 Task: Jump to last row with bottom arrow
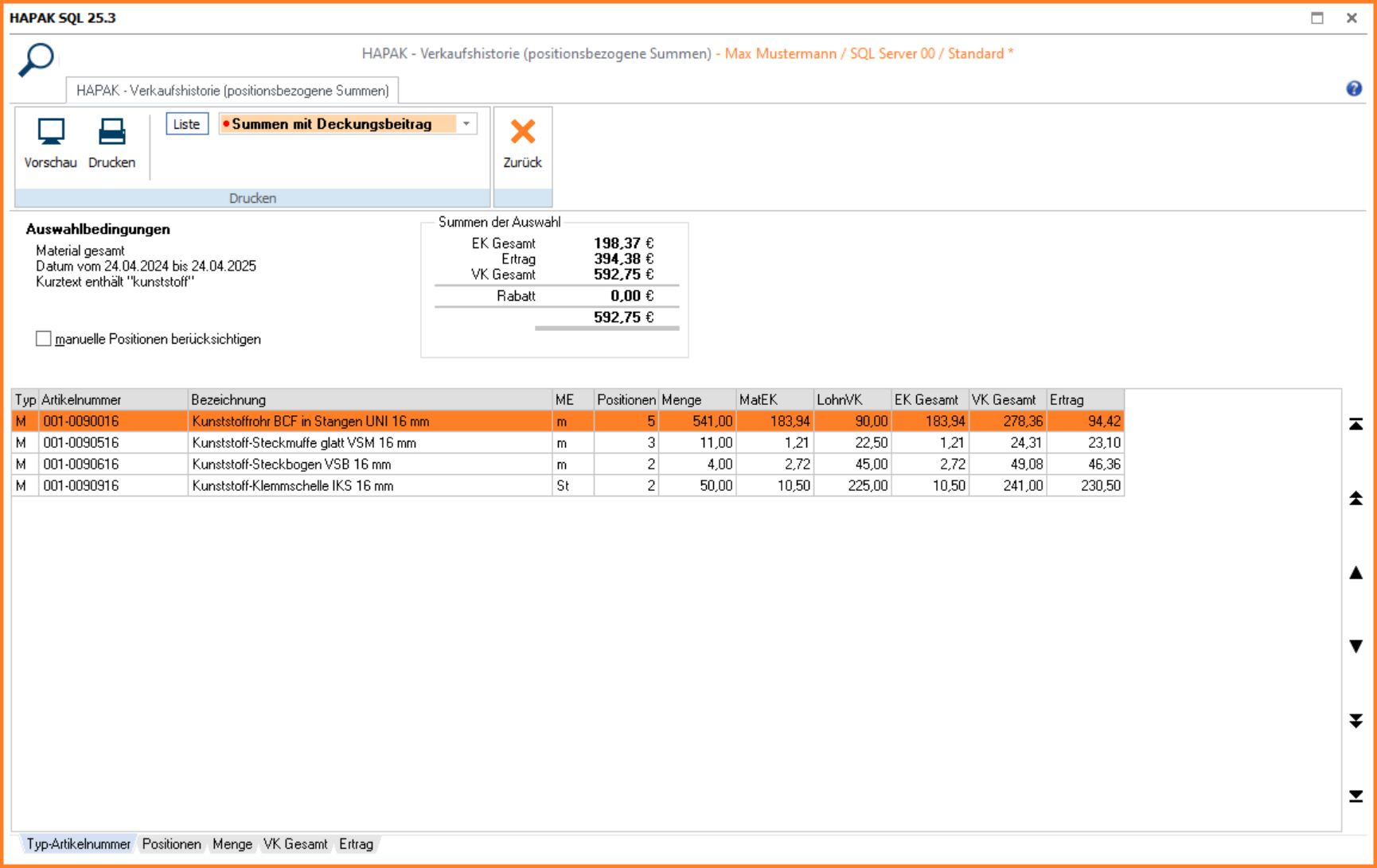point(1356,796)
